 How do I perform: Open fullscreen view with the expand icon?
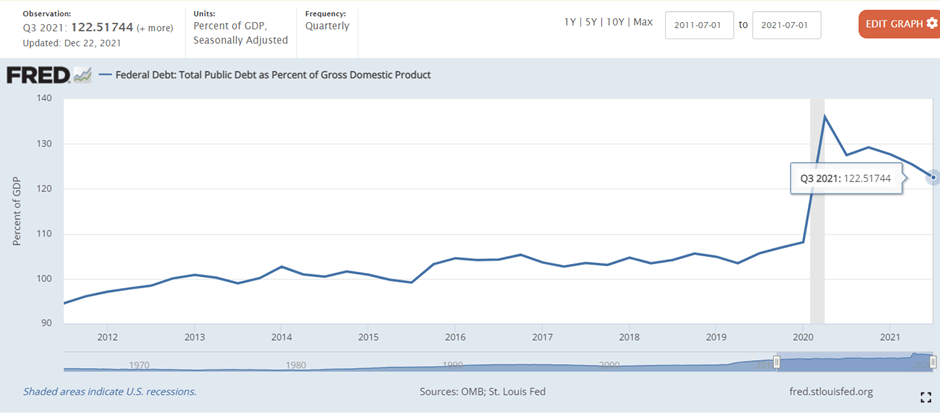click(x=926, y=398)
